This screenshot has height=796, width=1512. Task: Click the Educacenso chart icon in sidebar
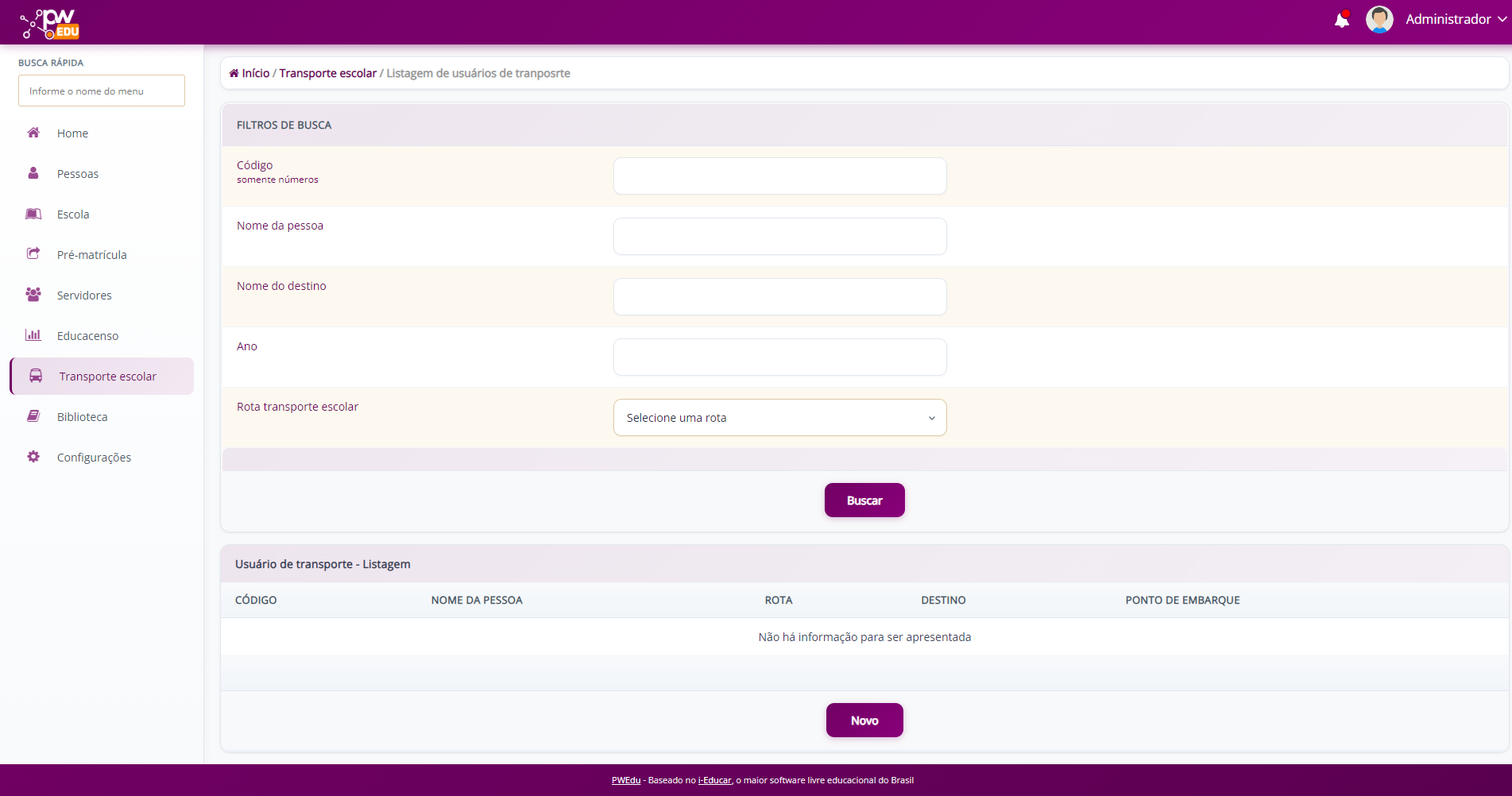pos(33,335)
